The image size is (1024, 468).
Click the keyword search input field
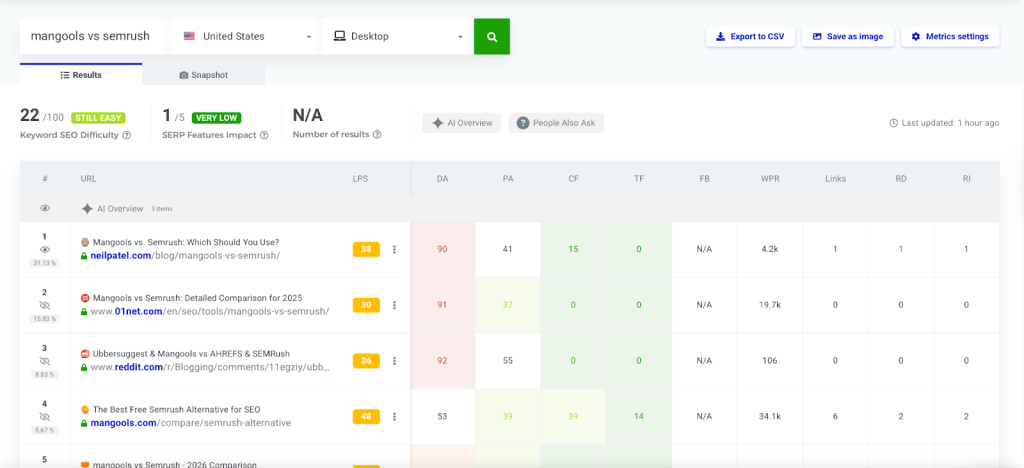click(x=93, y=36)
